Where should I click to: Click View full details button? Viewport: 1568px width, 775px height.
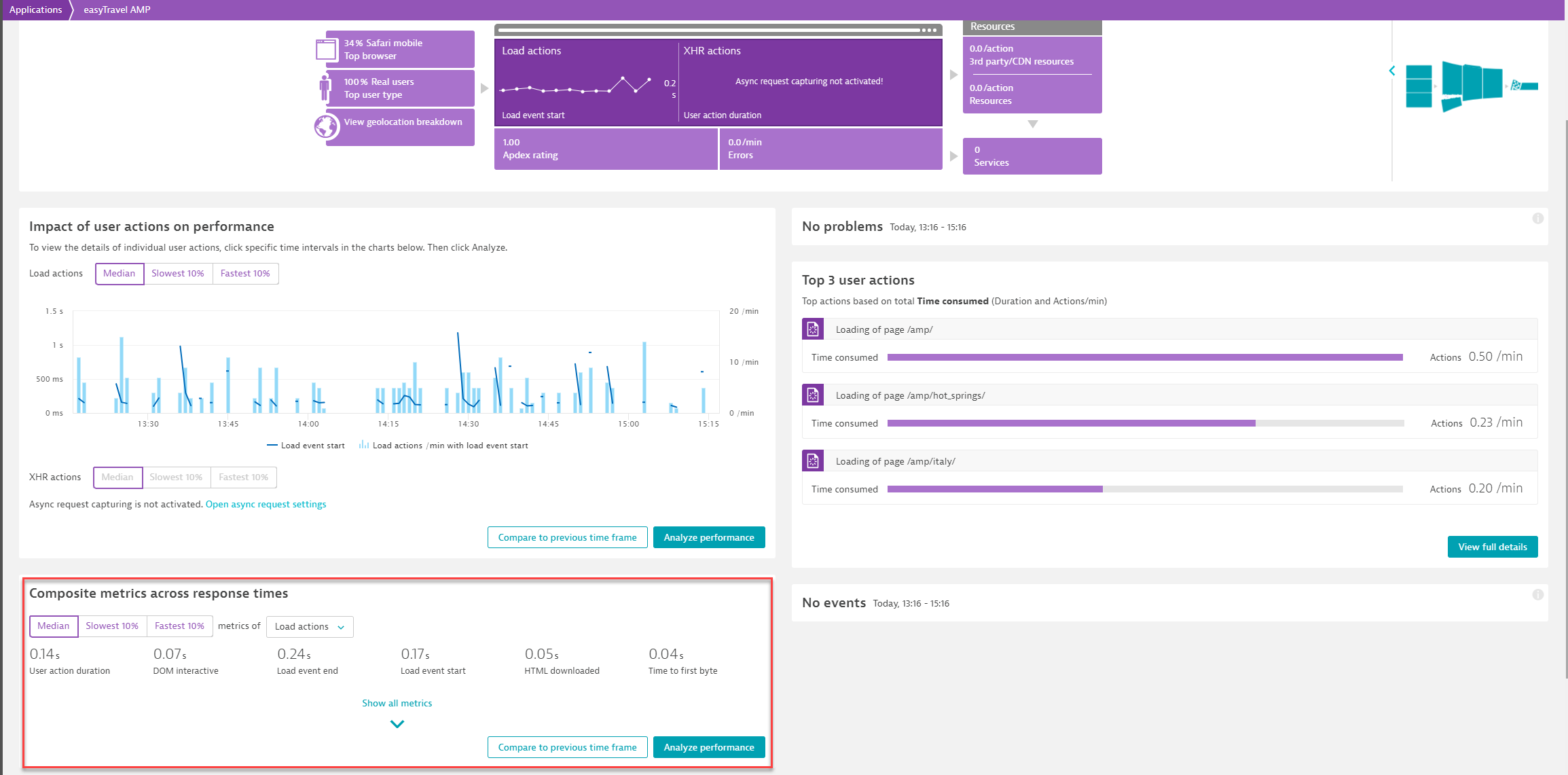[1493, 547]
